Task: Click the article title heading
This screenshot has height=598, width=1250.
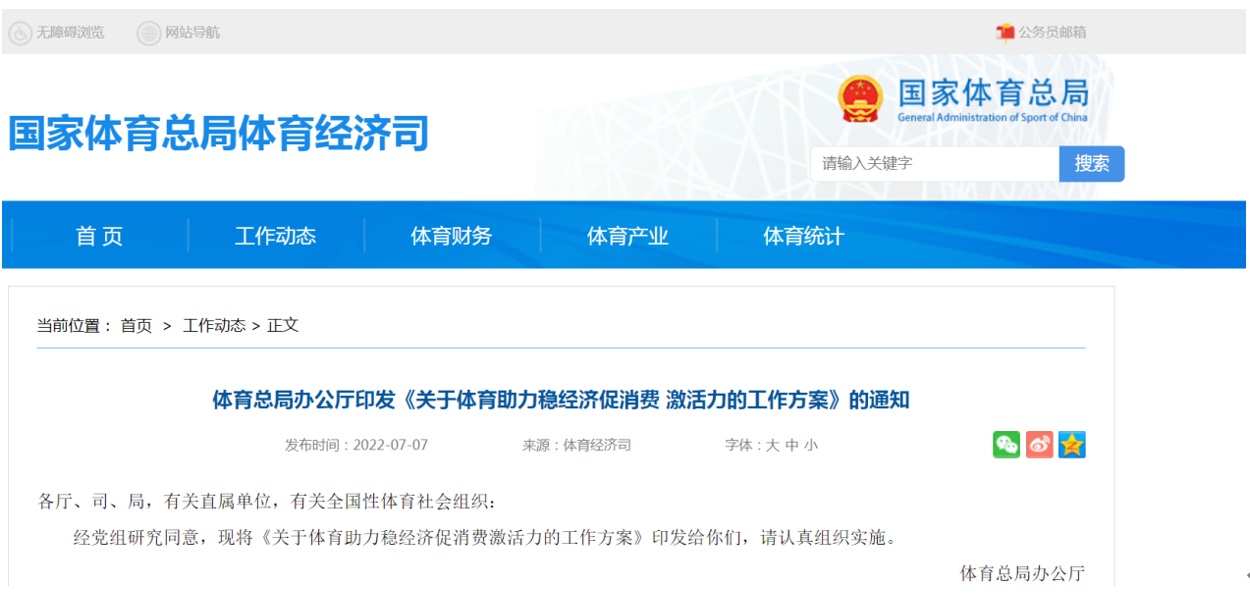Action: click(561, 400)
